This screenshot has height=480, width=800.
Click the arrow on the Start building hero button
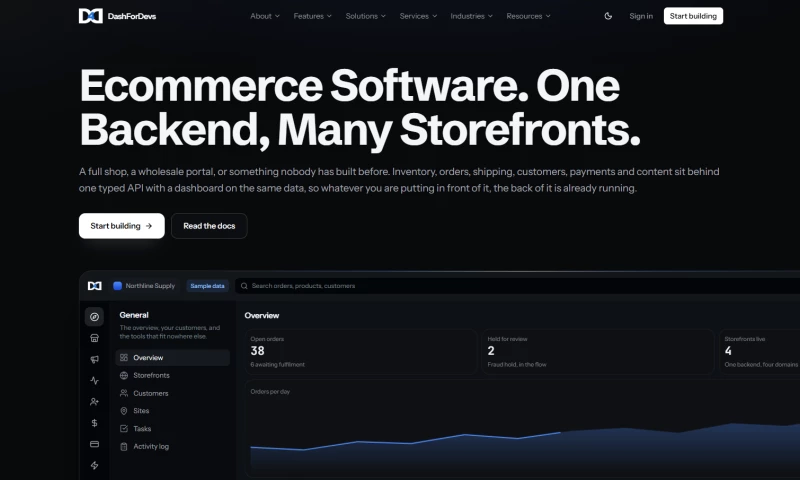pyautogui.click(x=149, y=226)
